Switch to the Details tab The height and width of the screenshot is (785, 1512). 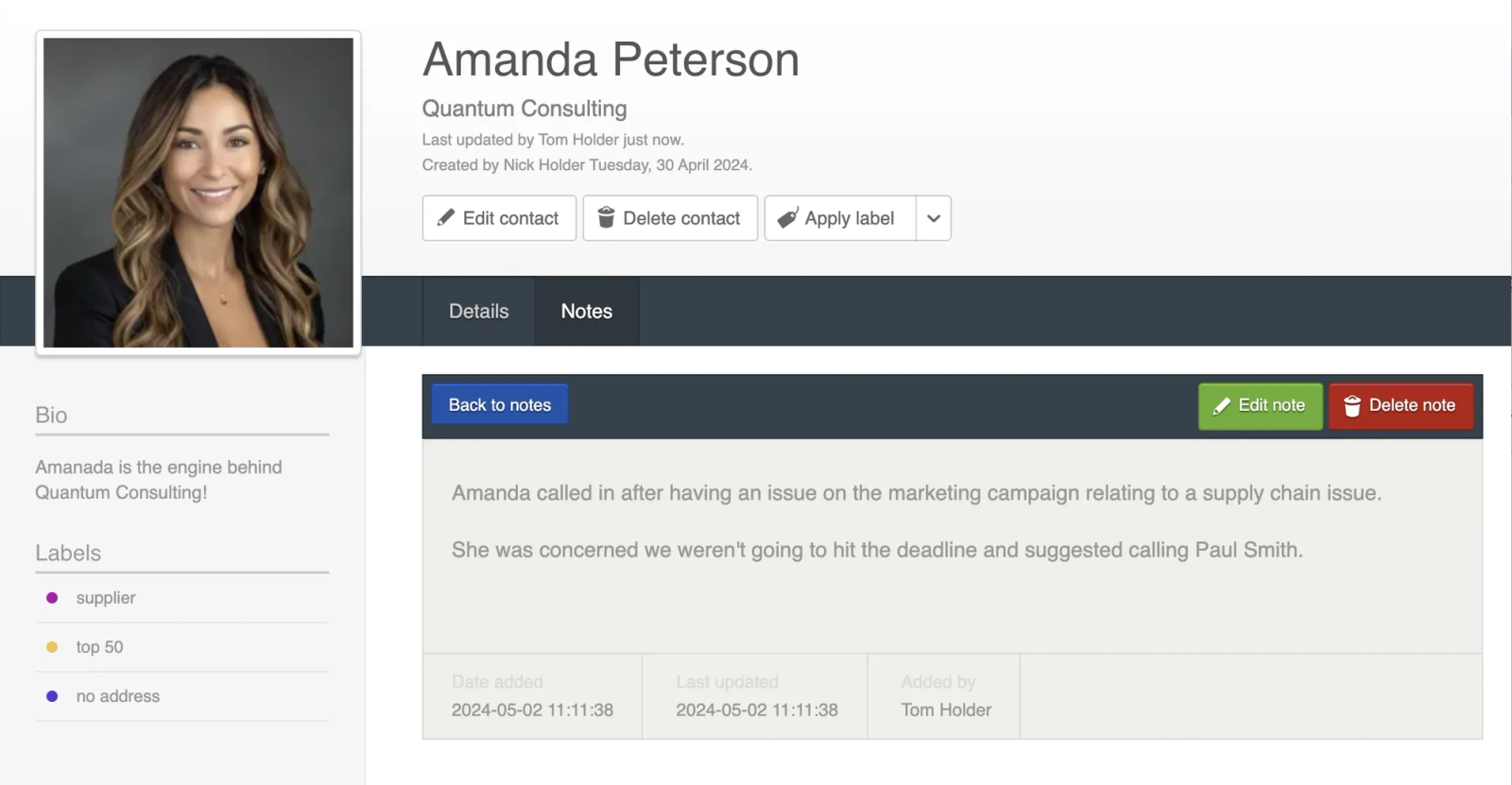tap(478, 311)
